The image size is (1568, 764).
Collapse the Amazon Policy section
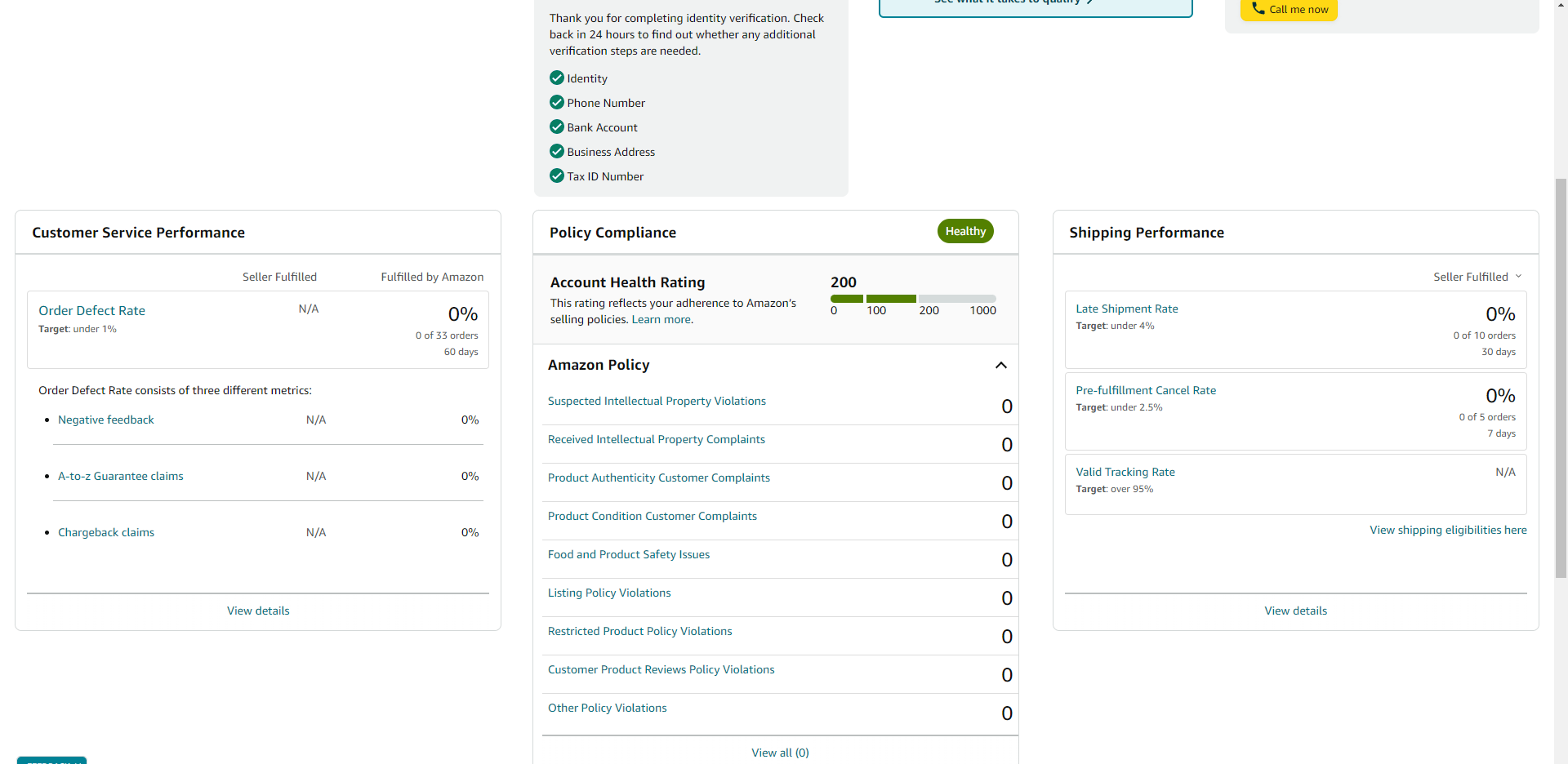[1001, 365]
